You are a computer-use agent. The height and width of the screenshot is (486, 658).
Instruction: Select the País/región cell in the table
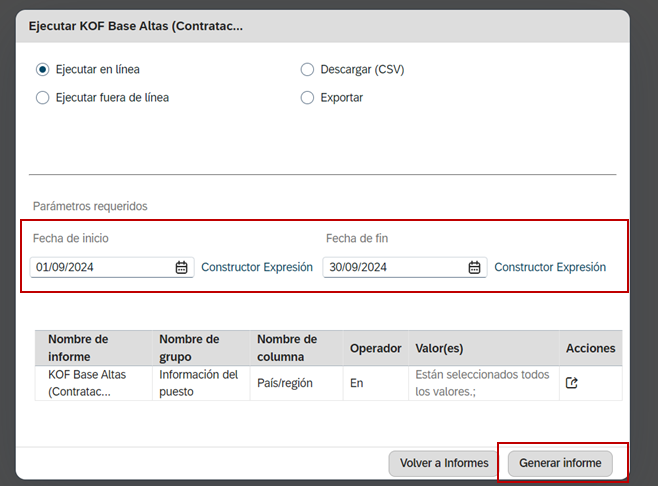[x=285, y=383]
